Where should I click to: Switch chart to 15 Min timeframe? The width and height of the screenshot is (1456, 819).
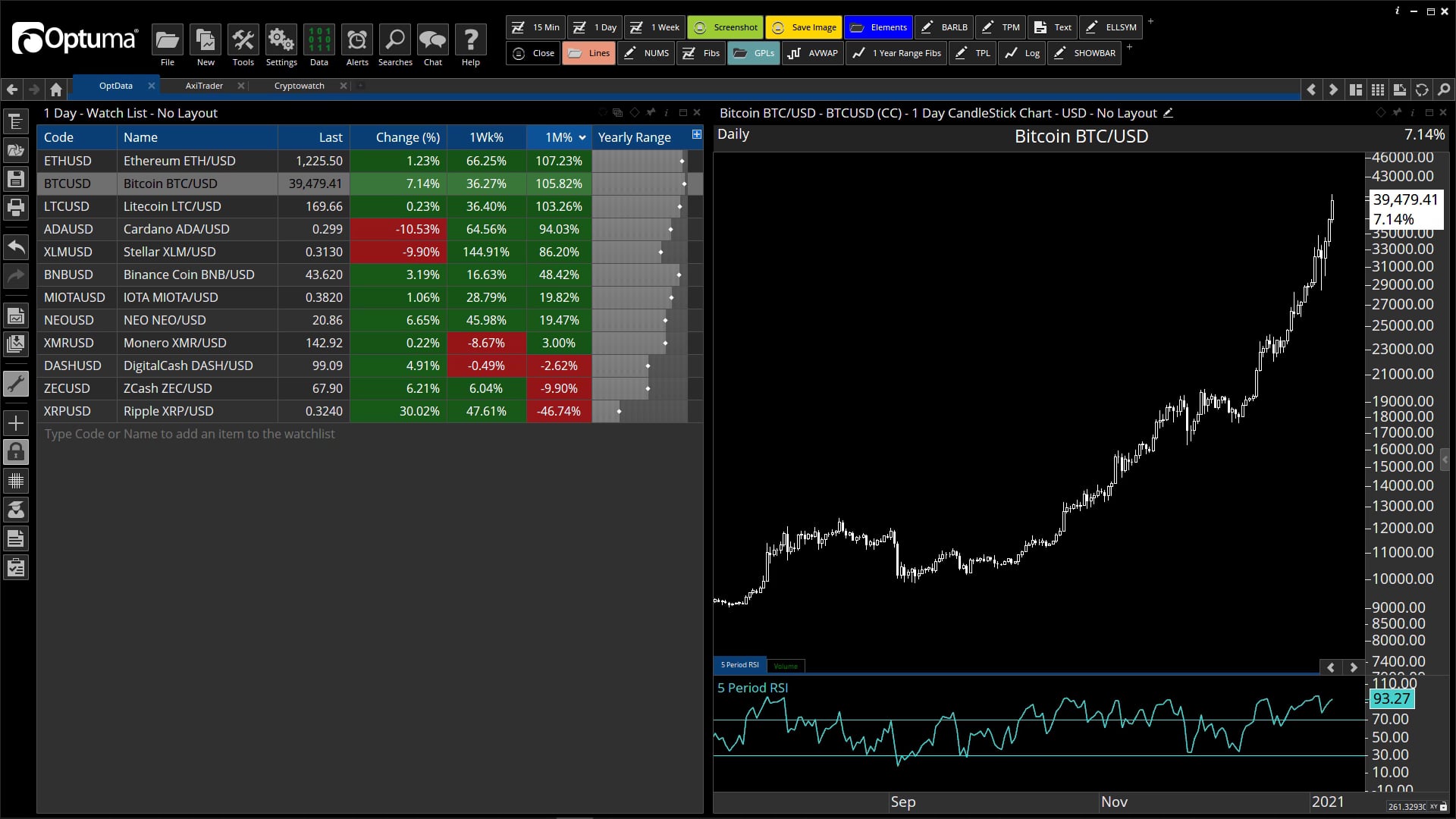(x=535, y=27)
